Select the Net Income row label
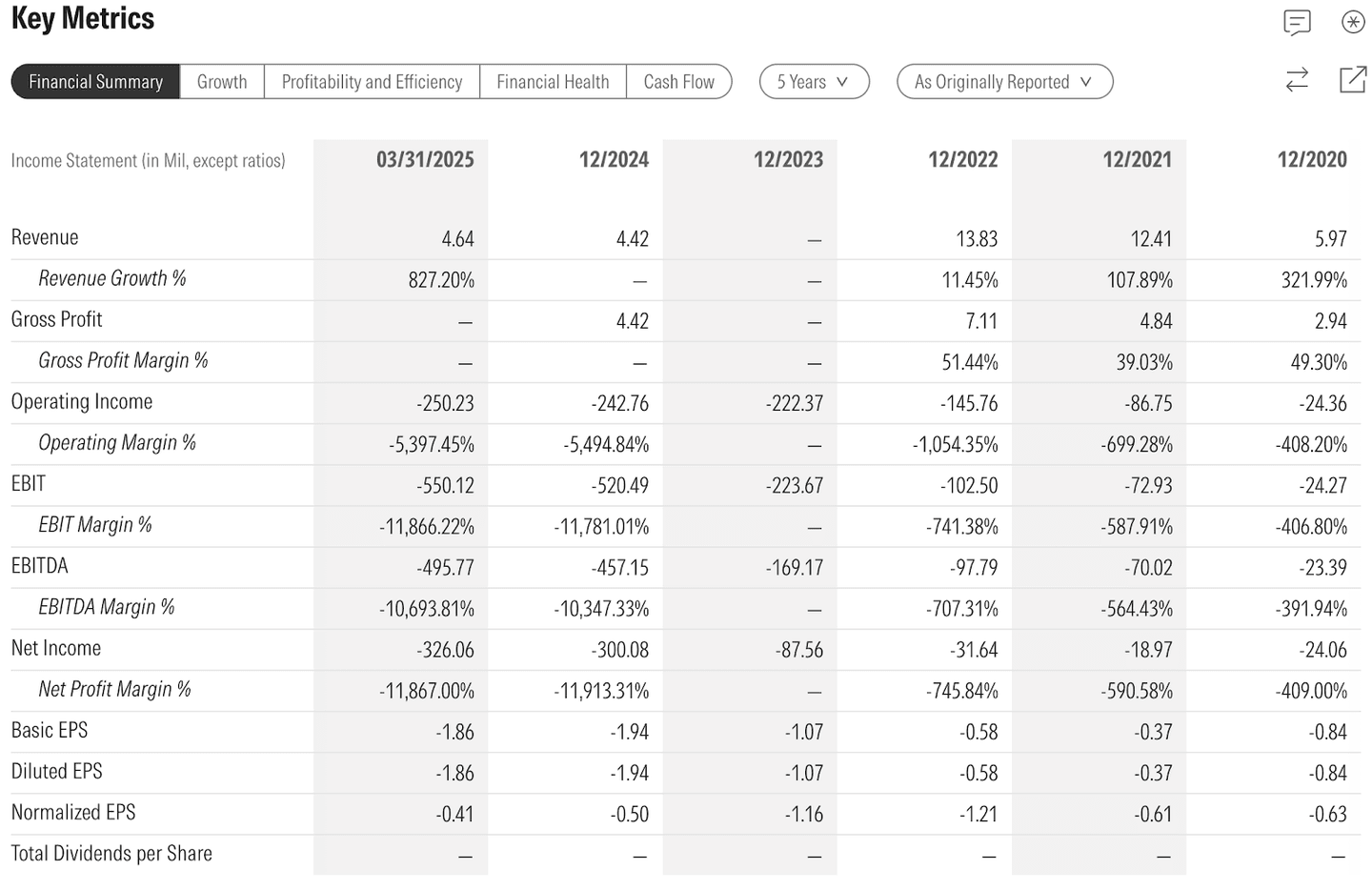This screenshot has width=1372, height=890. pos(56,648)
